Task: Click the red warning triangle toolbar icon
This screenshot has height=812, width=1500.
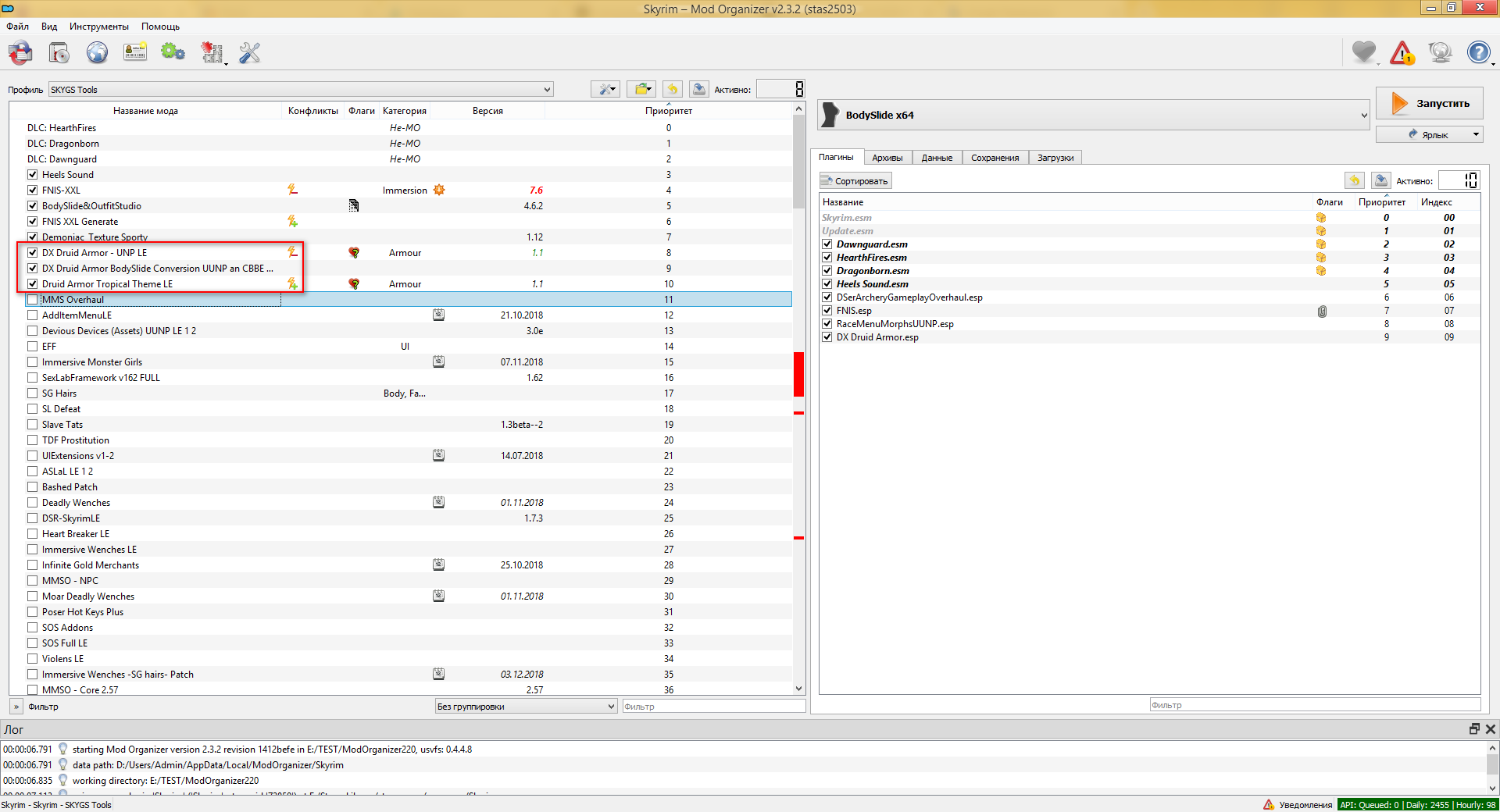Action: pyautogui.click(x=1402, y=52)
